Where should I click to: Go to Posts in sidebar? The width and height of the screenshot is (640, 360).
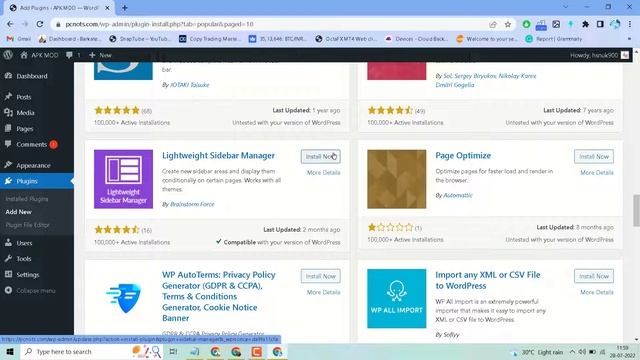click(24, 97)
